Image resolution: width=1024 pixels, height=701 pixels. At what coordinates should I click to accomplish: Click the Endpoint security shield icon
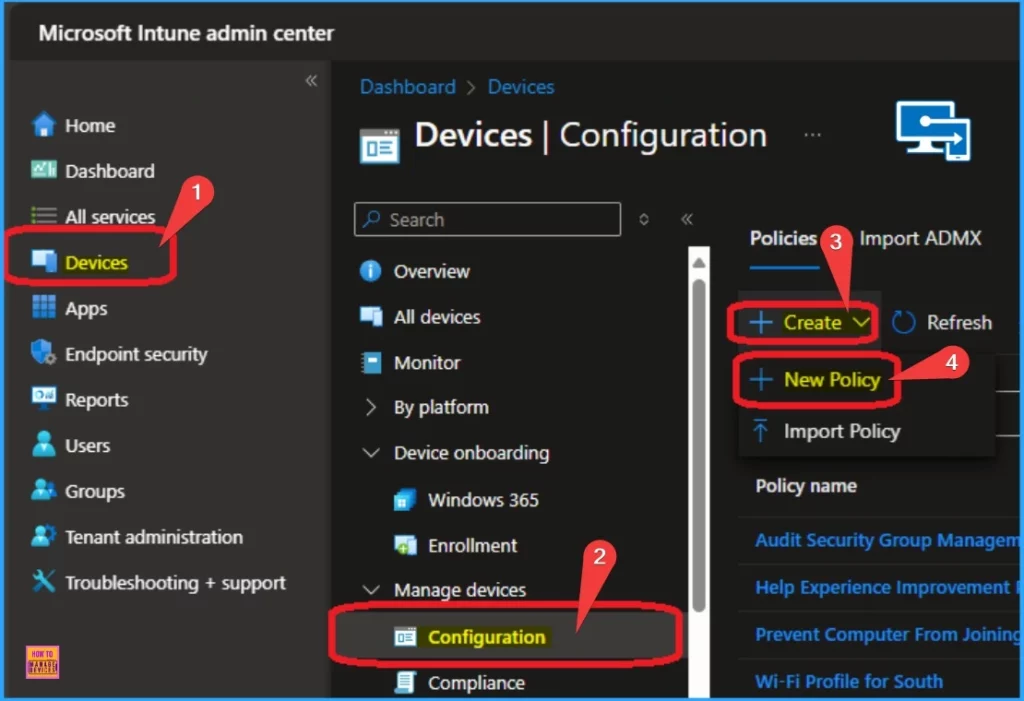[43, 353]
